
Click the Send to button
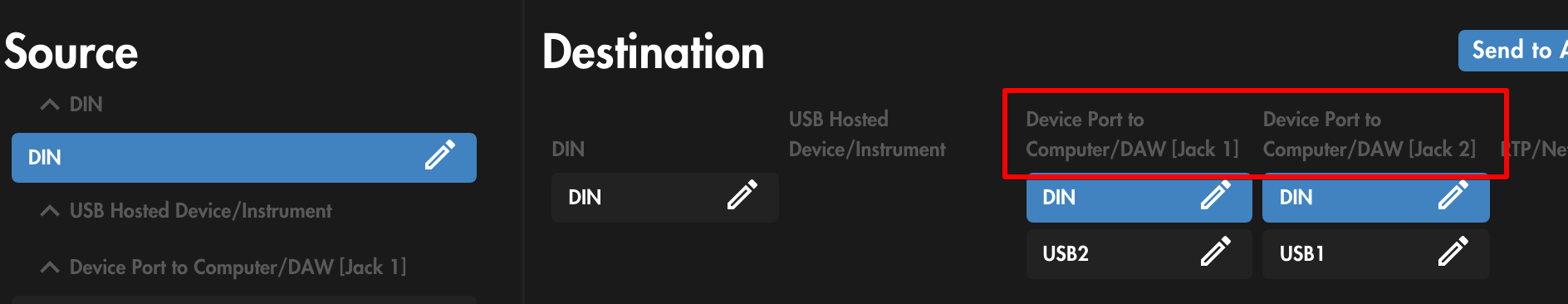click(1513, 51)
